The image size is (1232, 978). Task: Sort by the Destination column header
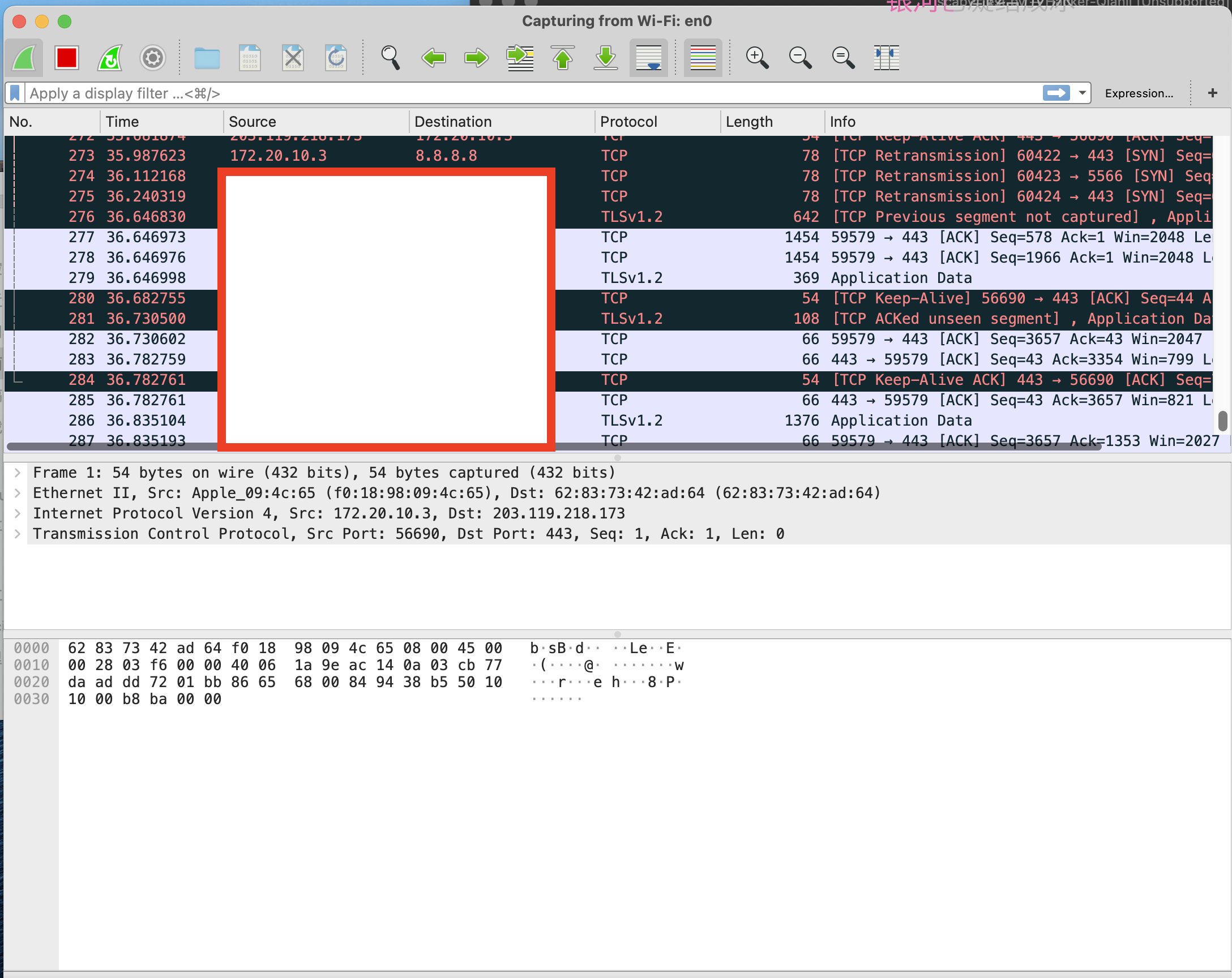pos(502,122)
